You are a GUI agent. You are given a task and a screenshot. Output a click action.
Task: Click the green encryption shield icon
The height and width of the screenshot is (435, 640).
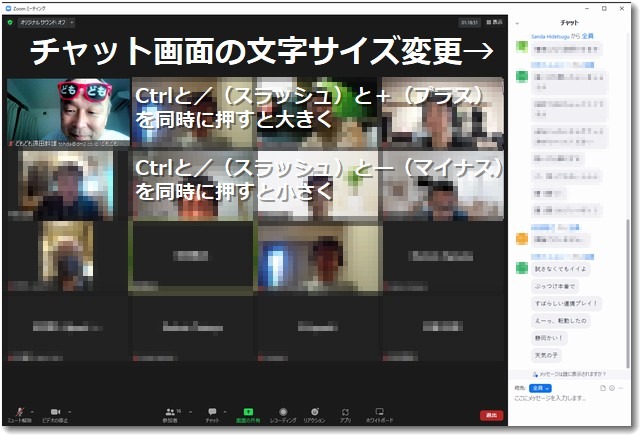coord(10,22)
